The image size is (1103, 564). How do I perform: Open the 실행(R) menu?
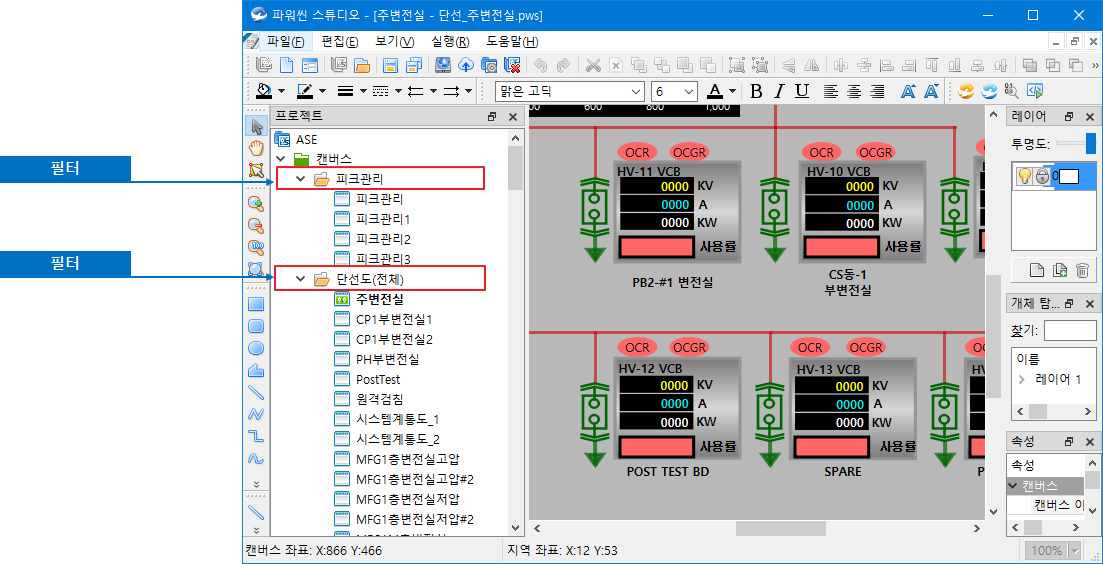[449, 42]
